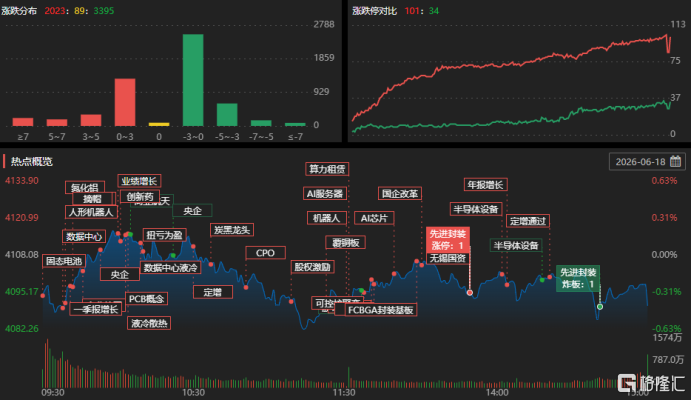Image resolution: width=692 pixels, height=400 pixels.
Task: Click the 机器人 tag
Action: click(x=326, y=218)
